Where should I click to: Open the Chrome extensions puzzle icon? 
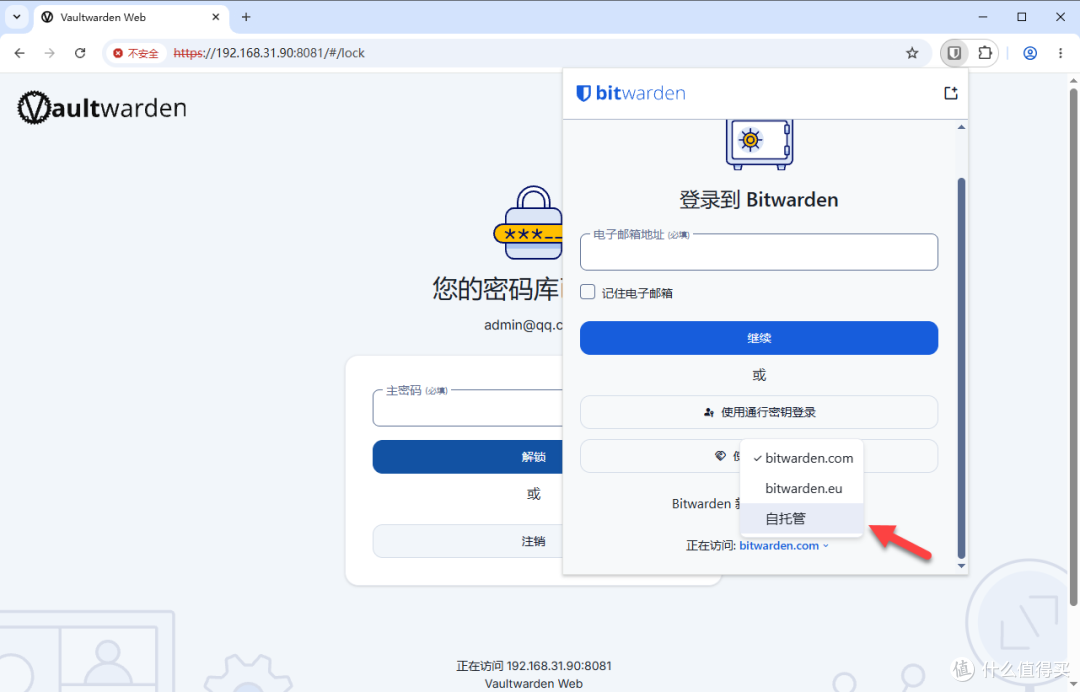pyautogui.click(x=985, y=53)
